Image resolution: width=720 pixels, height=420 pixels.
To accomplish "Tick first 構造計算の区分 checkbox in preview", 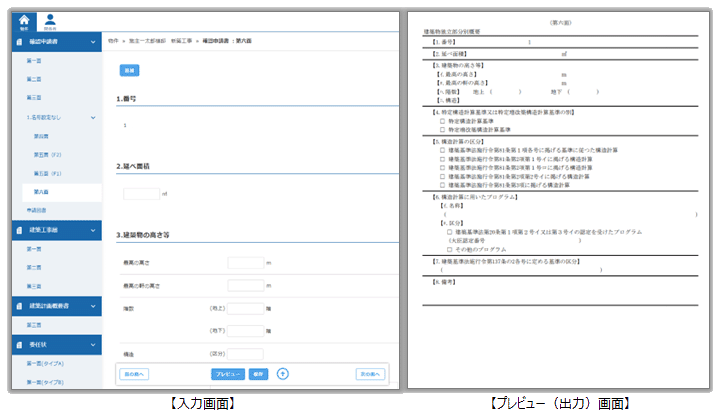I will tap(443, 150).
